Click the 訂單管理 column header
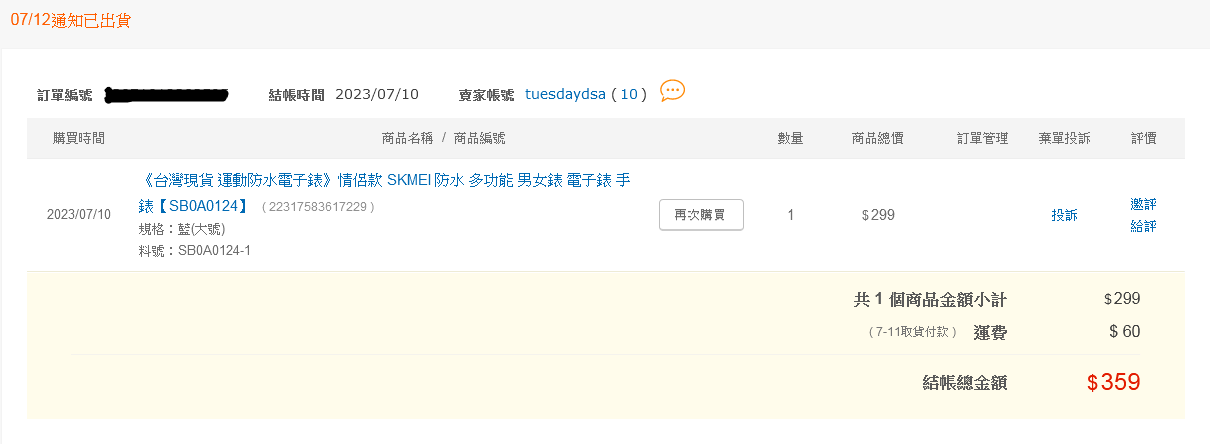The width and height of the screenshot is (1210, 444). pos(982,138)
